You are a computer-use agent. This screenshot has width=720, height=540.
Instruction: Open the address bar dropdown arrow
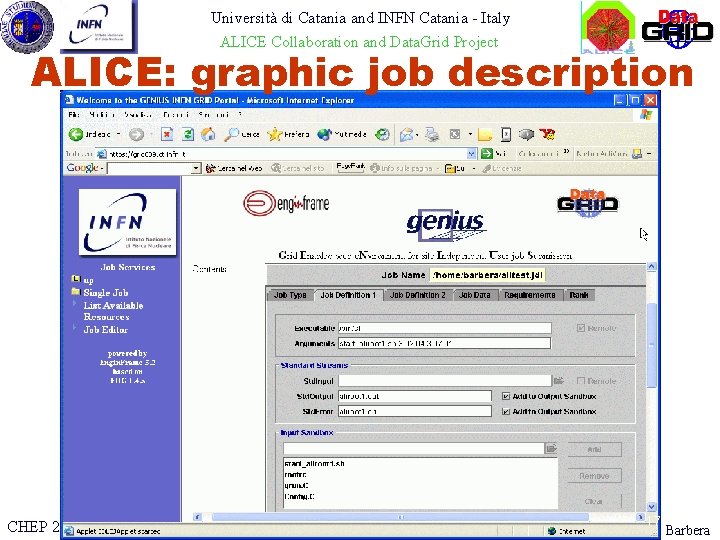click(472, 154)
